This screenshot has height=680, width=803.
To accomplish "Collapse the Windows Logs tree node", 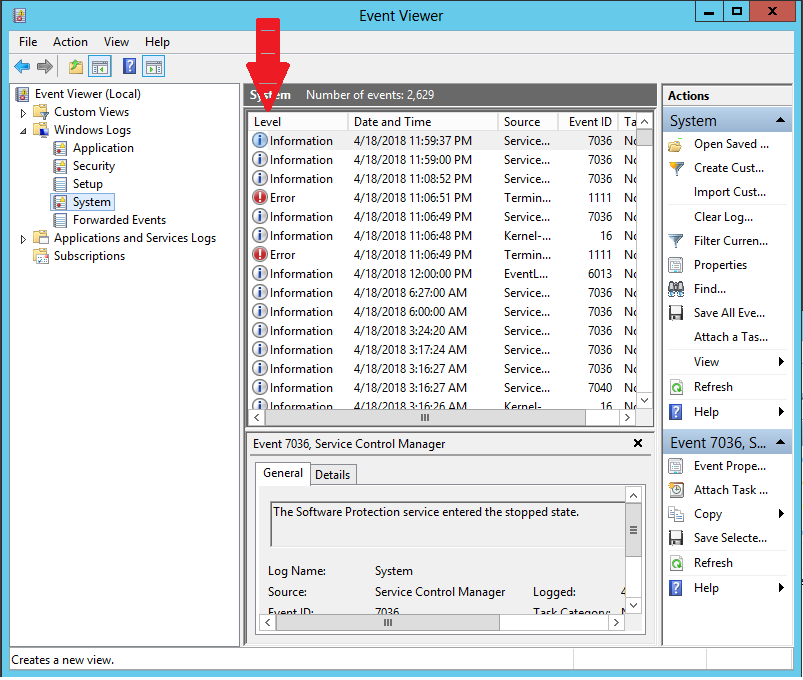I will tap(24, 130).
